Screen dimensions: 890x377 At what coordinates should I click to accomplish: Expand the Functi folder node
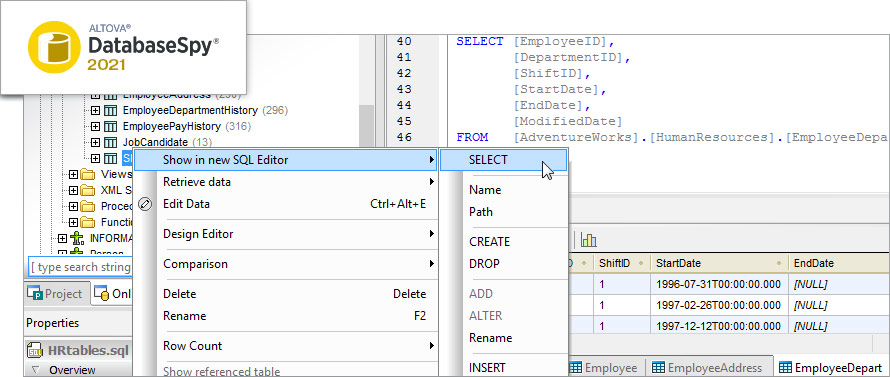(x=73, y=222)
